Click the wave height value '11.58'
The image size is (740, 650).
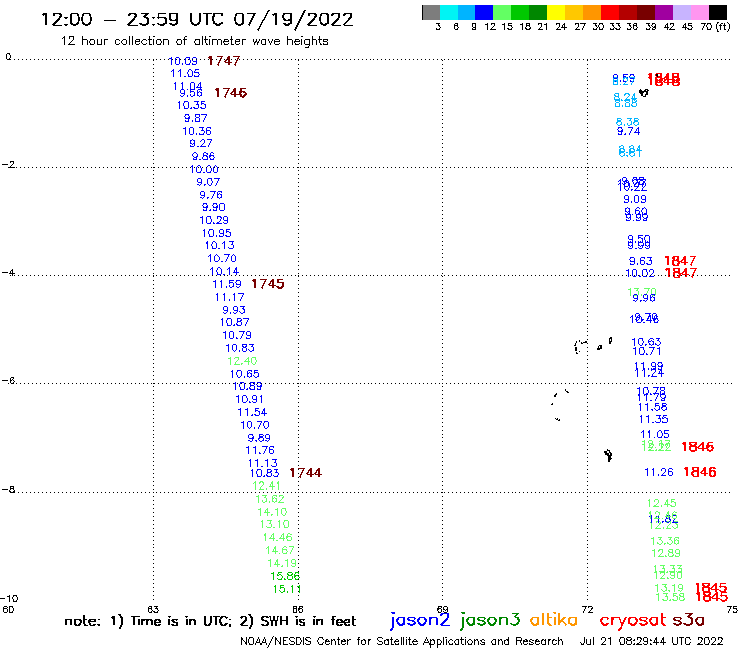pyautogui.click(x=653, y=407)
